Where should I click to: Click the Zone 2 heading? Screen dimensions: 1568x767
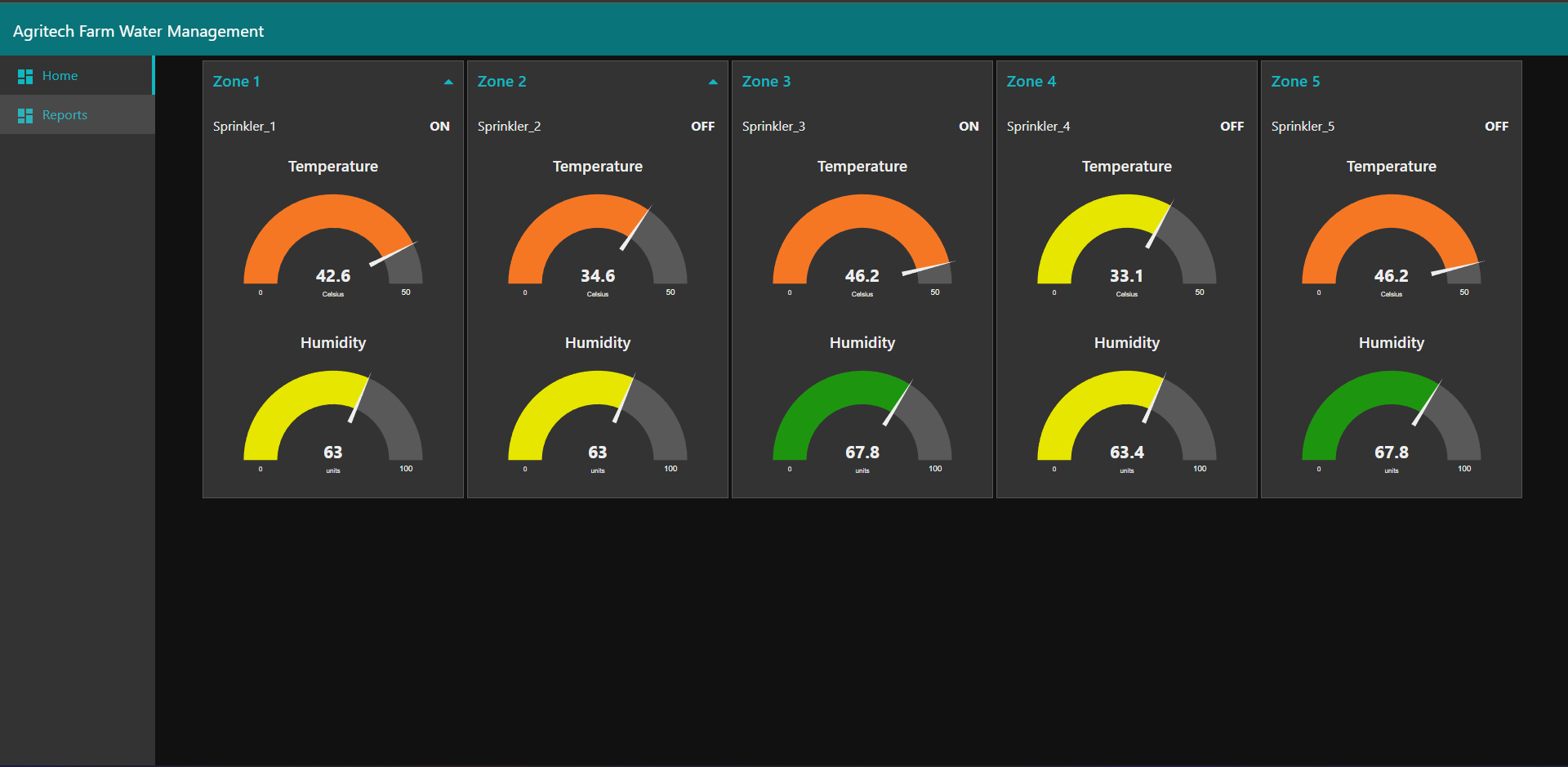[501, 81]
